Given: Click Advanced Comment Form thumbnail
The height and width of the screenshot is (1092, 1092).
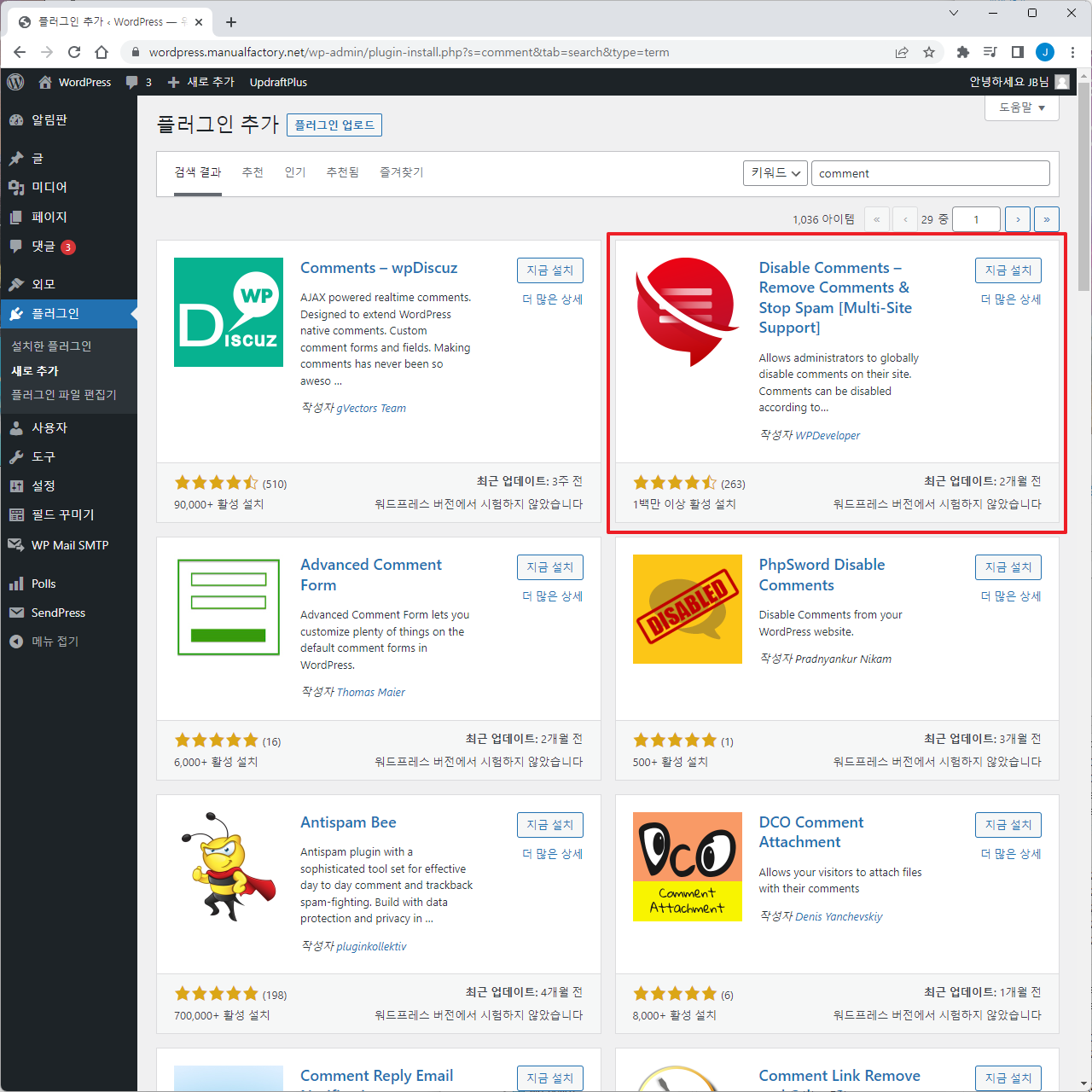Looking at the screenshot, I should (x=229, y=607).
